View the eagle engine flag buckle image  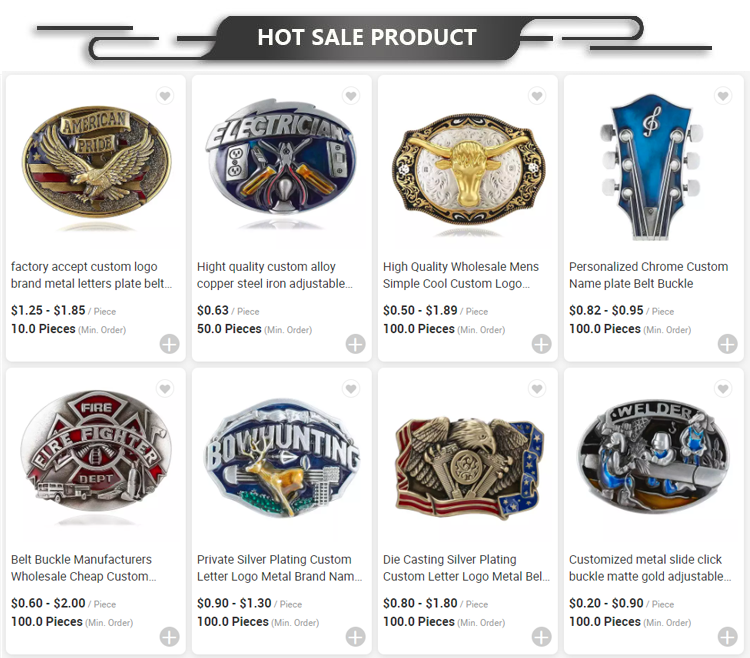(470, 467)
